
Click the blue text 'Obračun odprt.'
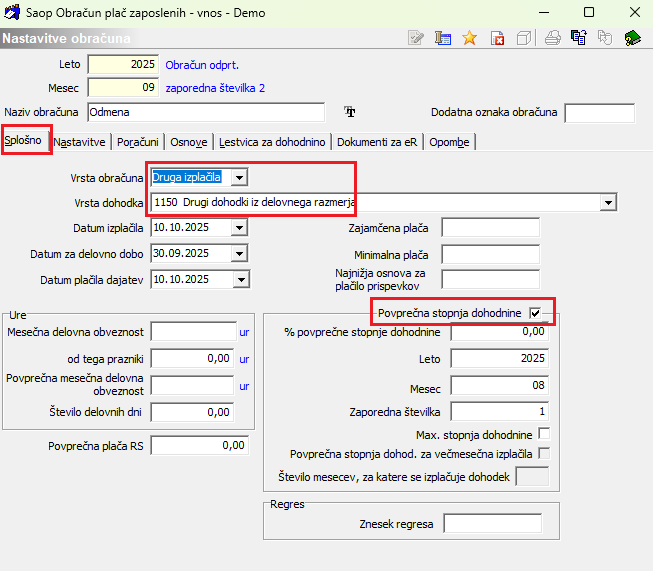[x=202, y=65]
